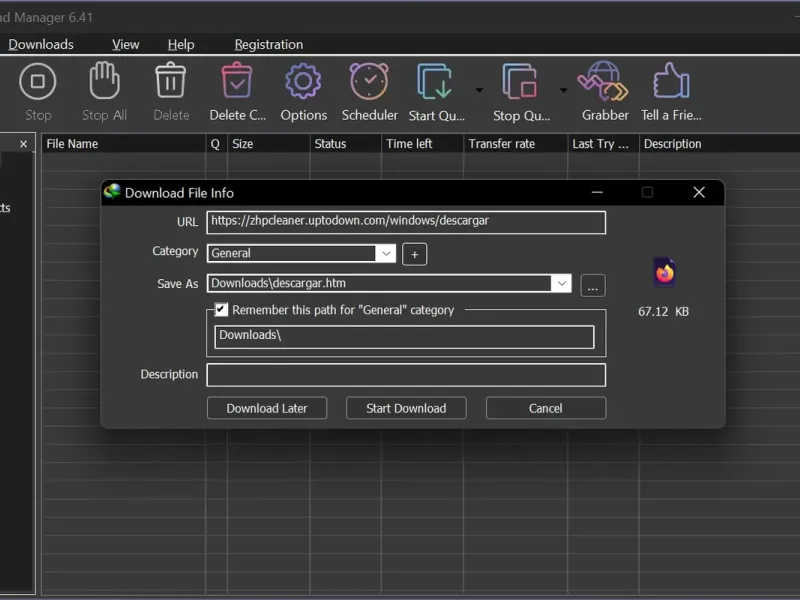Minimize the Download File Info dialog
The image size is (800, 600).
[x=597, y=192]
